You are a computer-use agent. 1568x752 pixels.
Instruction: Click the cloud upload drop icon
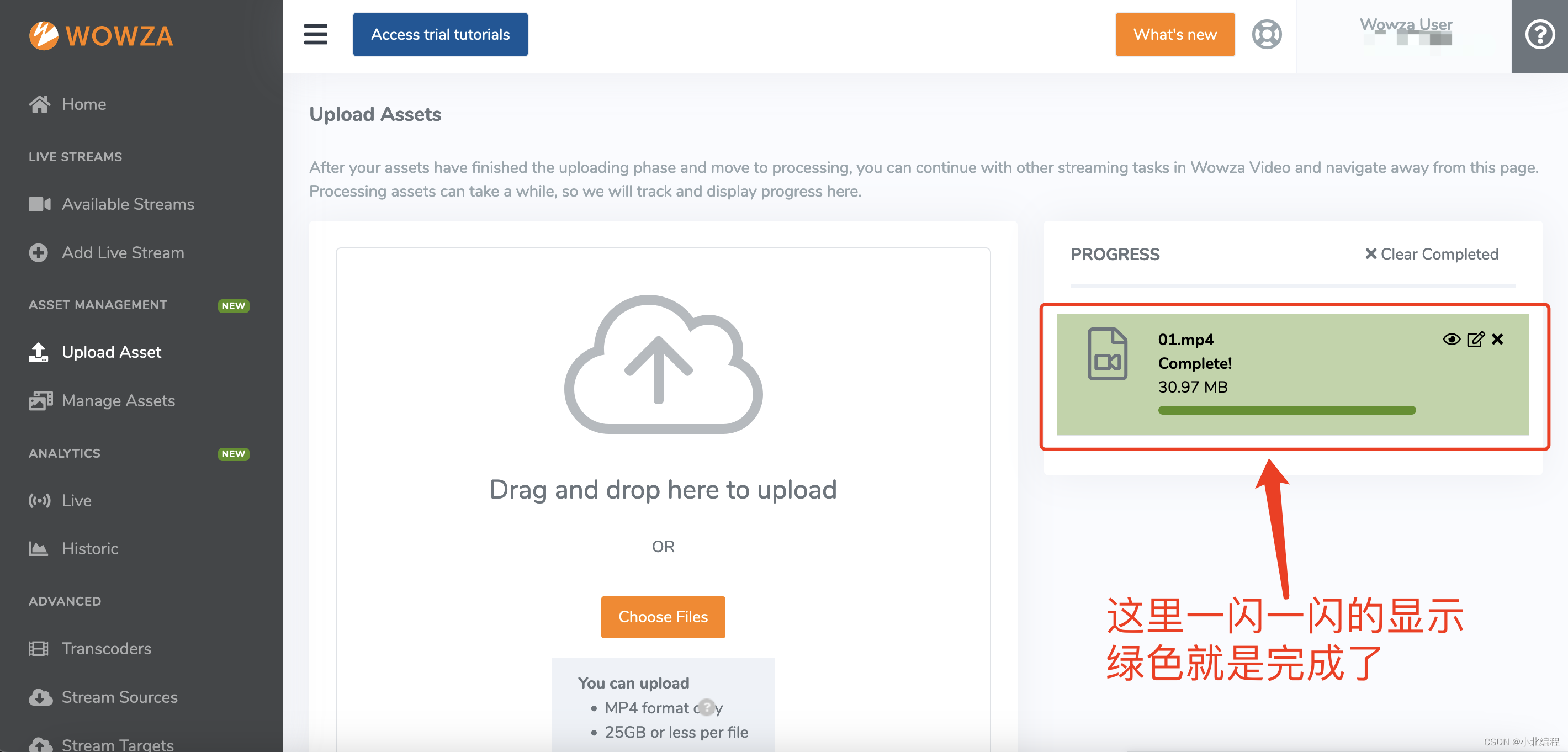pos(663,364)
